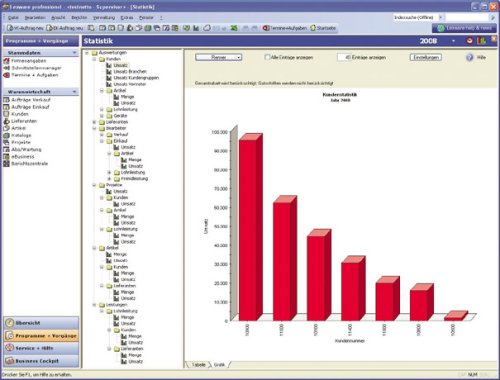Expand the Lieferanten tree folder
The height and width of the screenshot is (380, 500).
[x=94, y=122]
